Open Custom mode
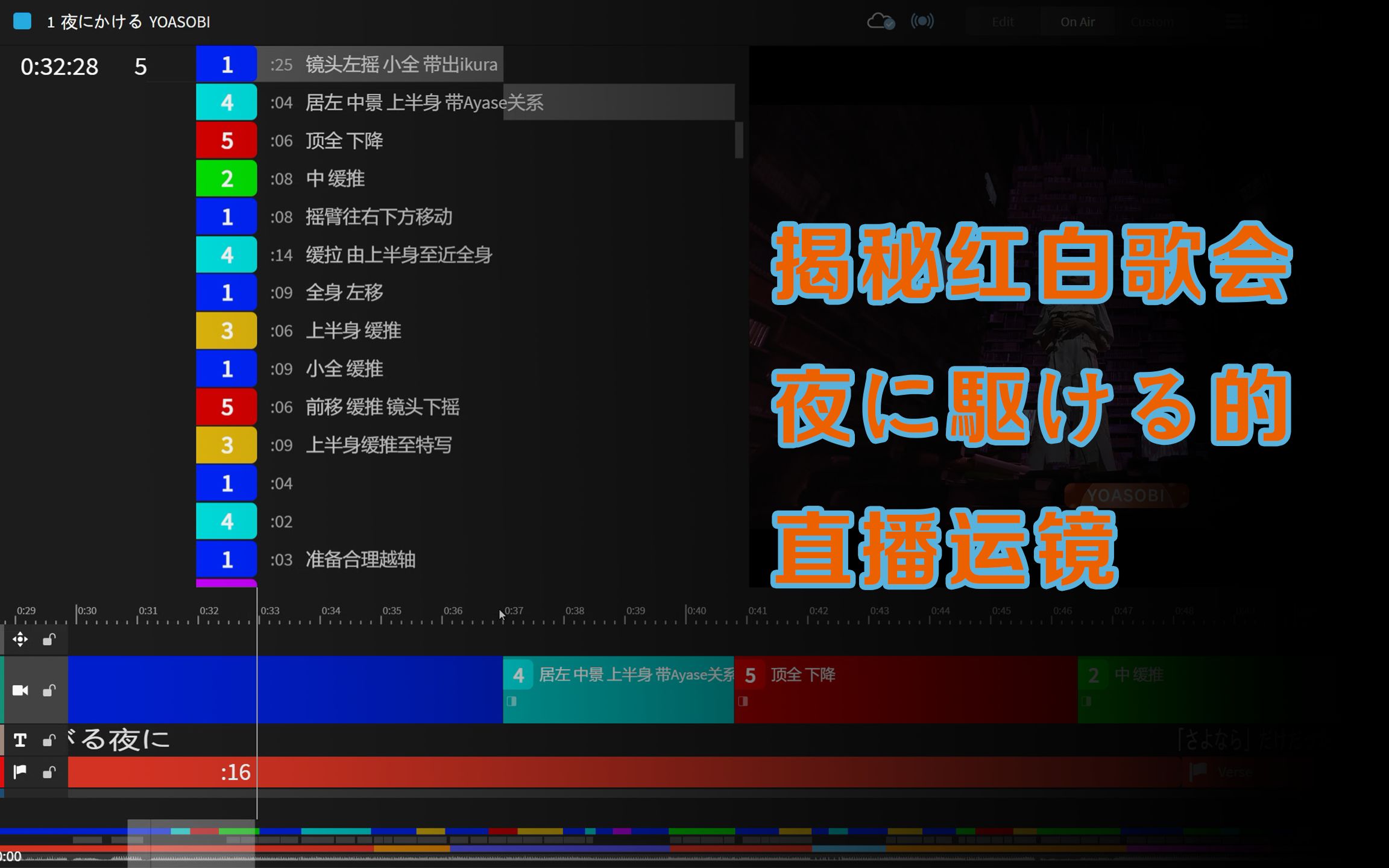Image resolution: width=1389 pixels, height=868 pixels. [1152, 21]
